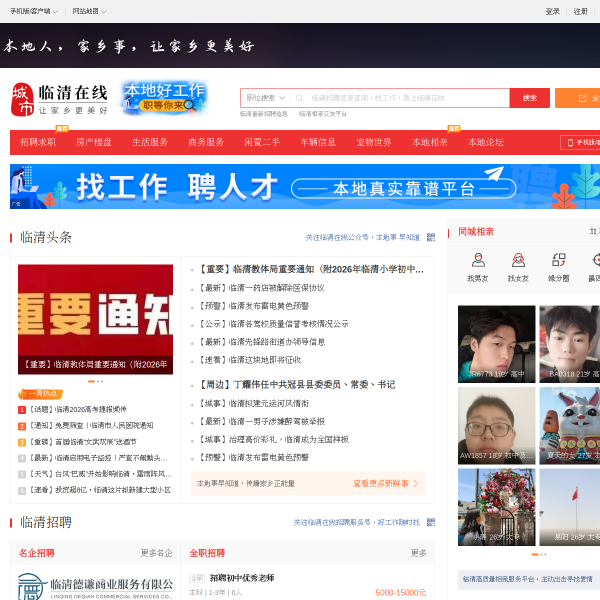Screen dimensions: 600x600
Task: Click the QR code icon beside 临清头条 notice
Action: [x=431, y=237]
